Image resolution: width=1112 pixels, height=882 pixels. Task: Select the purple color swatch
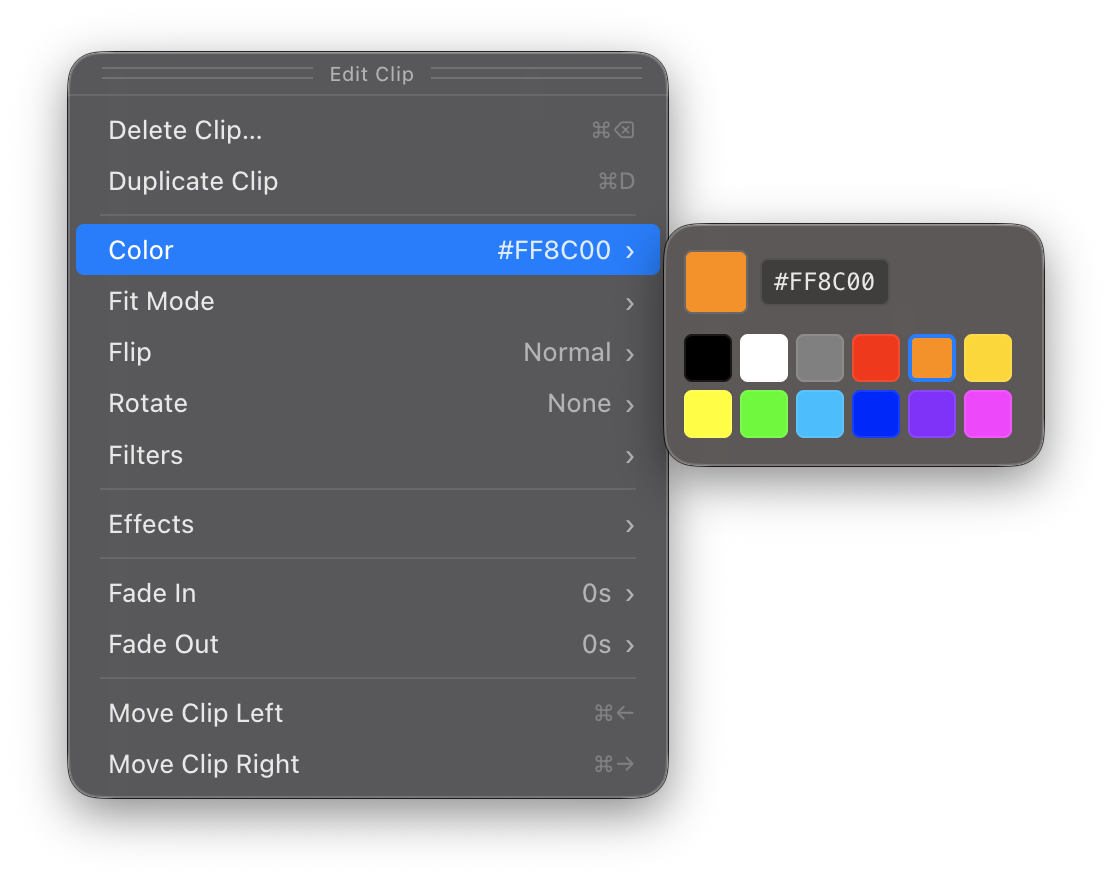coord(932,414)
